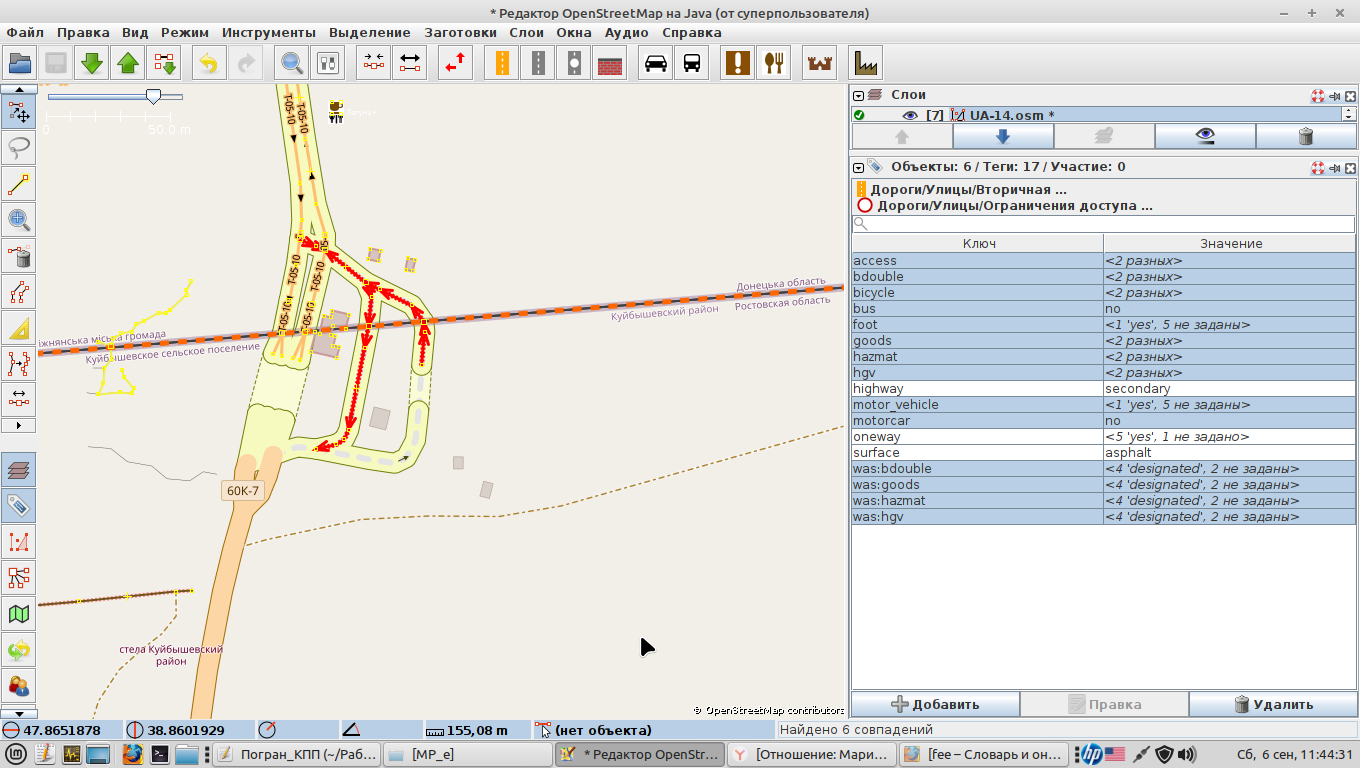Image resolution: width=1360 pixels, height=768 pixels.
Task: Open the Инструменты menu
Action: (269, 32)
